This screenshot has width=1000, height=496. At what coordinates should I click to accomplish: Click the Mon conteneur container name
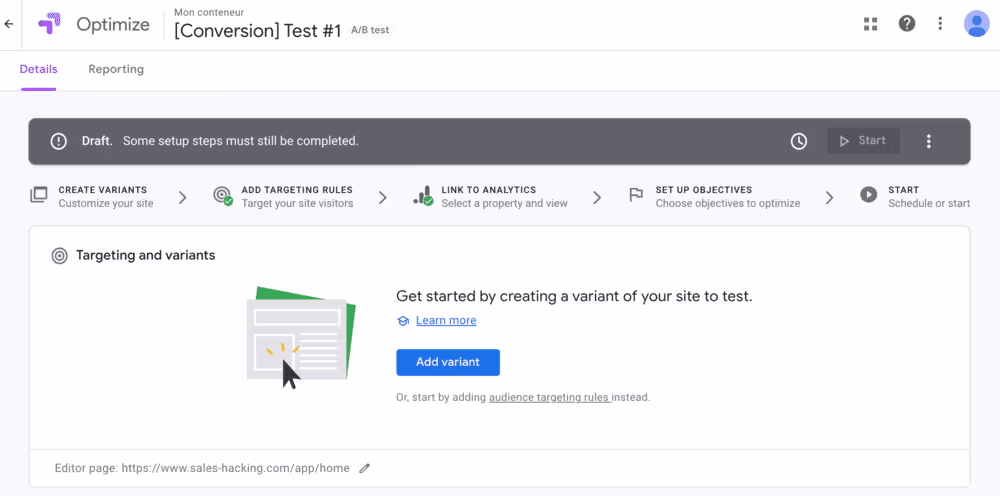(209, 12)
